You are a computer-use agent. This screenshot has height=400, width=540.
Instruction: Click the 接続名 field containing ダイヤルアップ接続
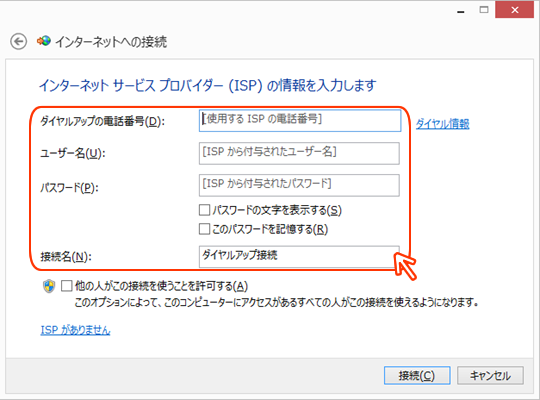coord(299,257)
